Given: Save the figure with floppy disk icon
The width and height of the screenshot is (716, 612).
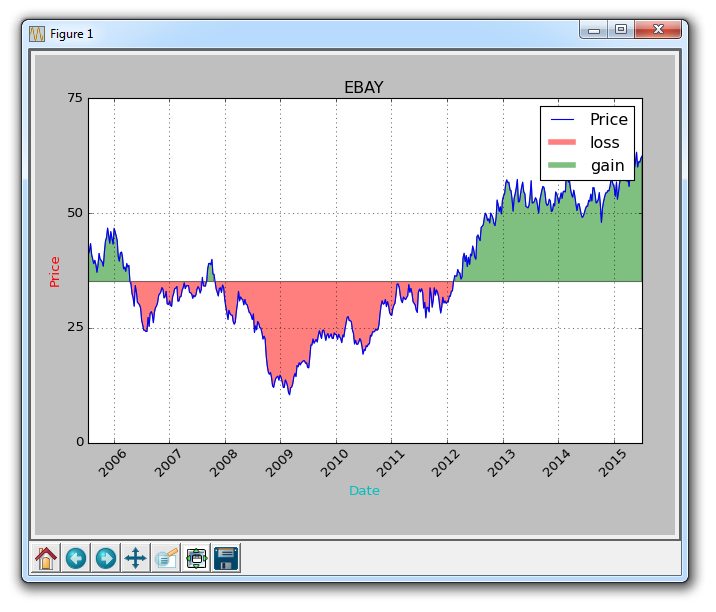Looking at the screenshot, I should [x=225, y=558].
